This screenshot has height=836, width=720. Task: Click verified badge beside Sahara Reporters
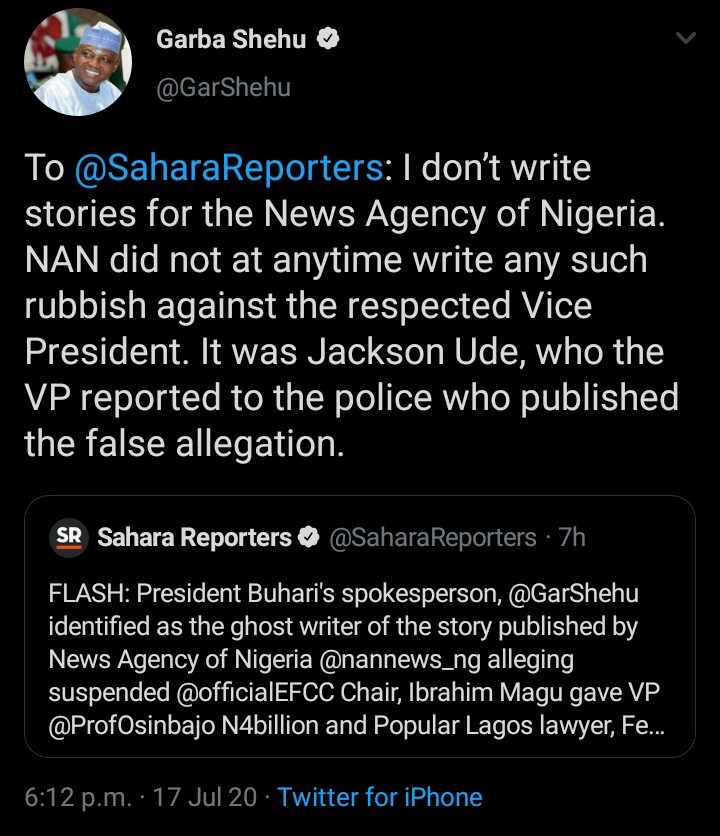point(310,538)
